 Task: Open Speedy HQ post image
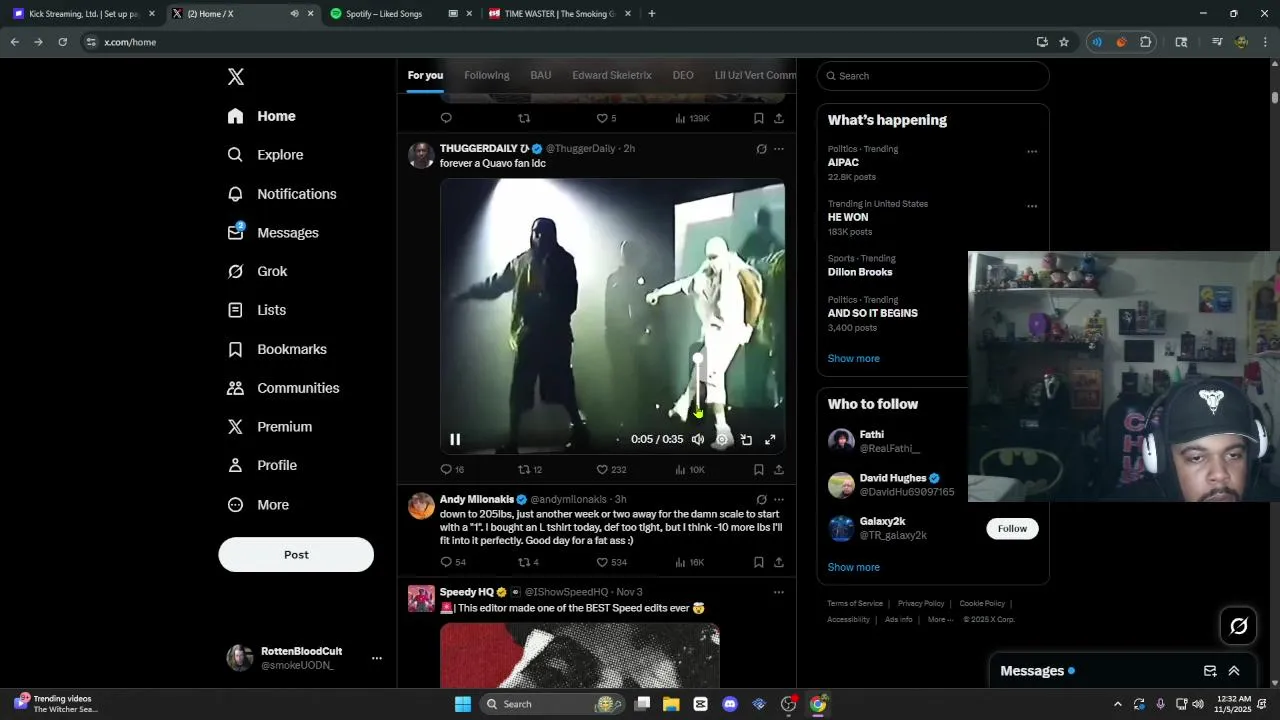tap(580, 656)
